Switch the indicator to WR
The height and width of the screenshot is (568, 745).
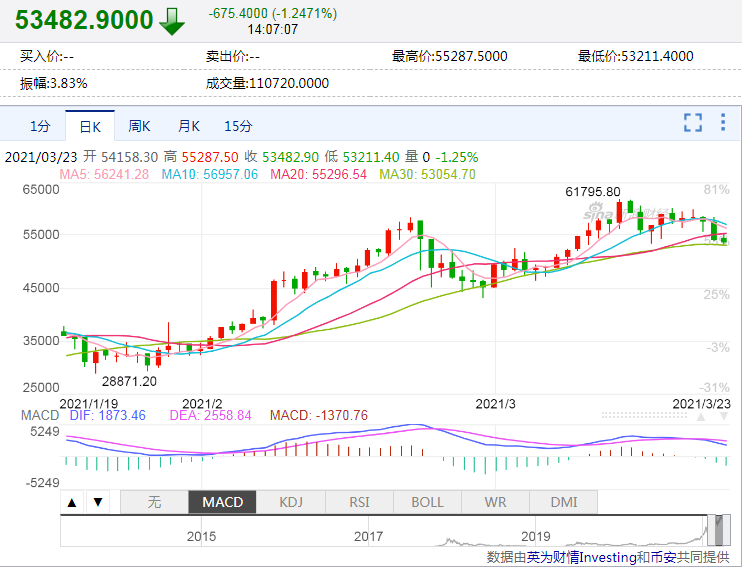point(494,502)
